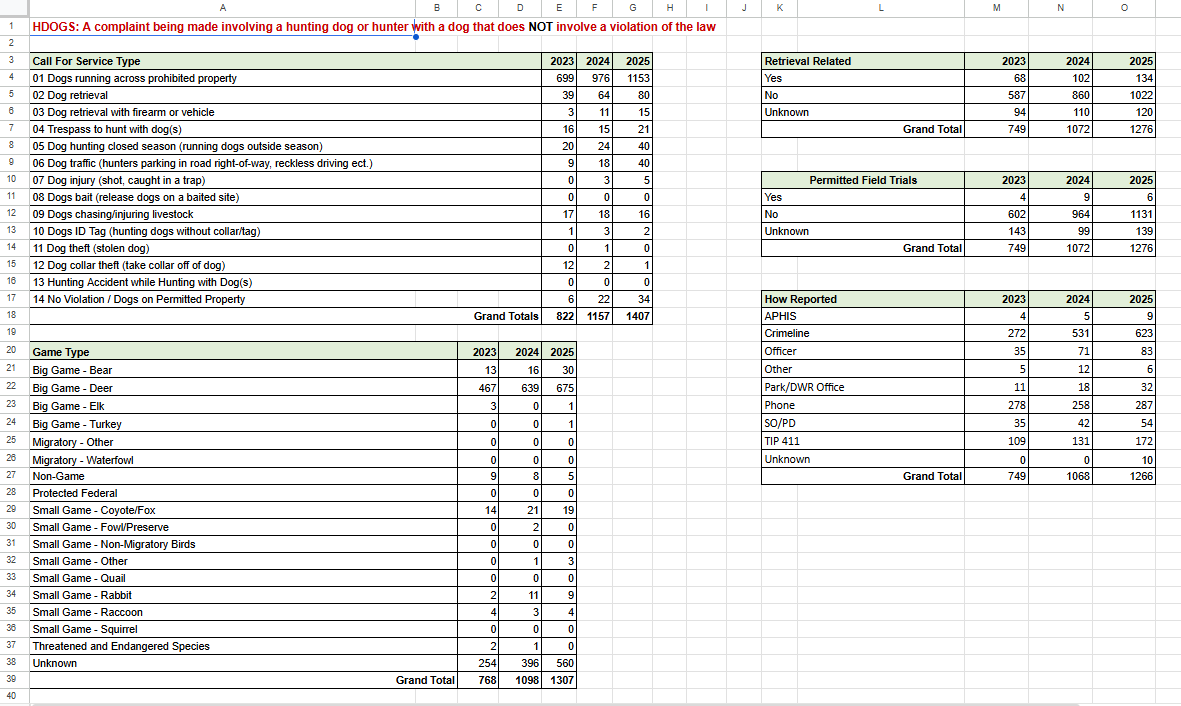Select the column A header
Screen dimensions: 1181x706
tap(222, 7)
